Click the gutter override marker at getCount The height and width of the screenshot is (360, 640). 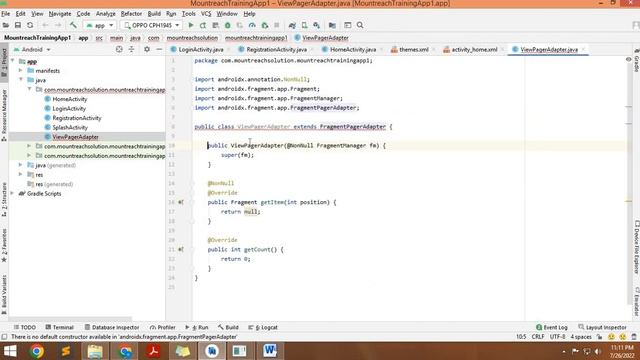(181, 249)
